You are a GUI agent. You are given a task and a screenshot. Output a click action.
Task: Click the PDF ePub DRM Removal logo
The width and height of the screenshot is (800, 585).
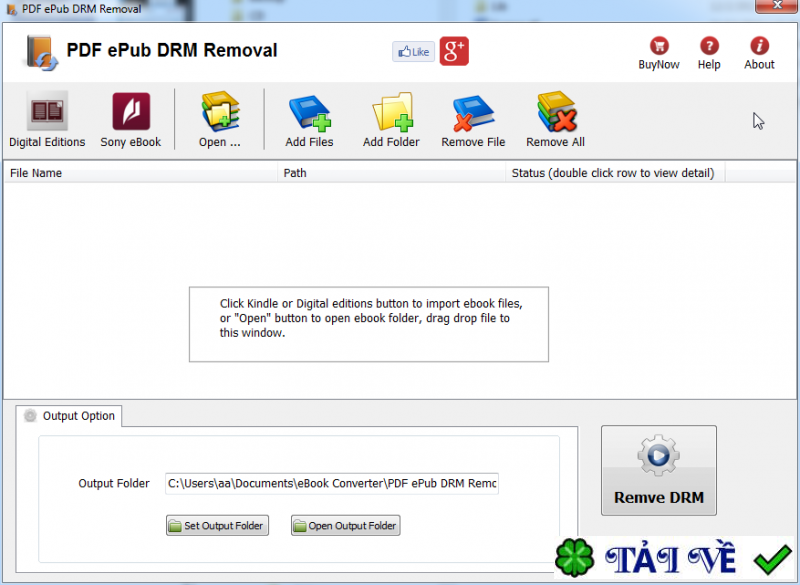41,51
